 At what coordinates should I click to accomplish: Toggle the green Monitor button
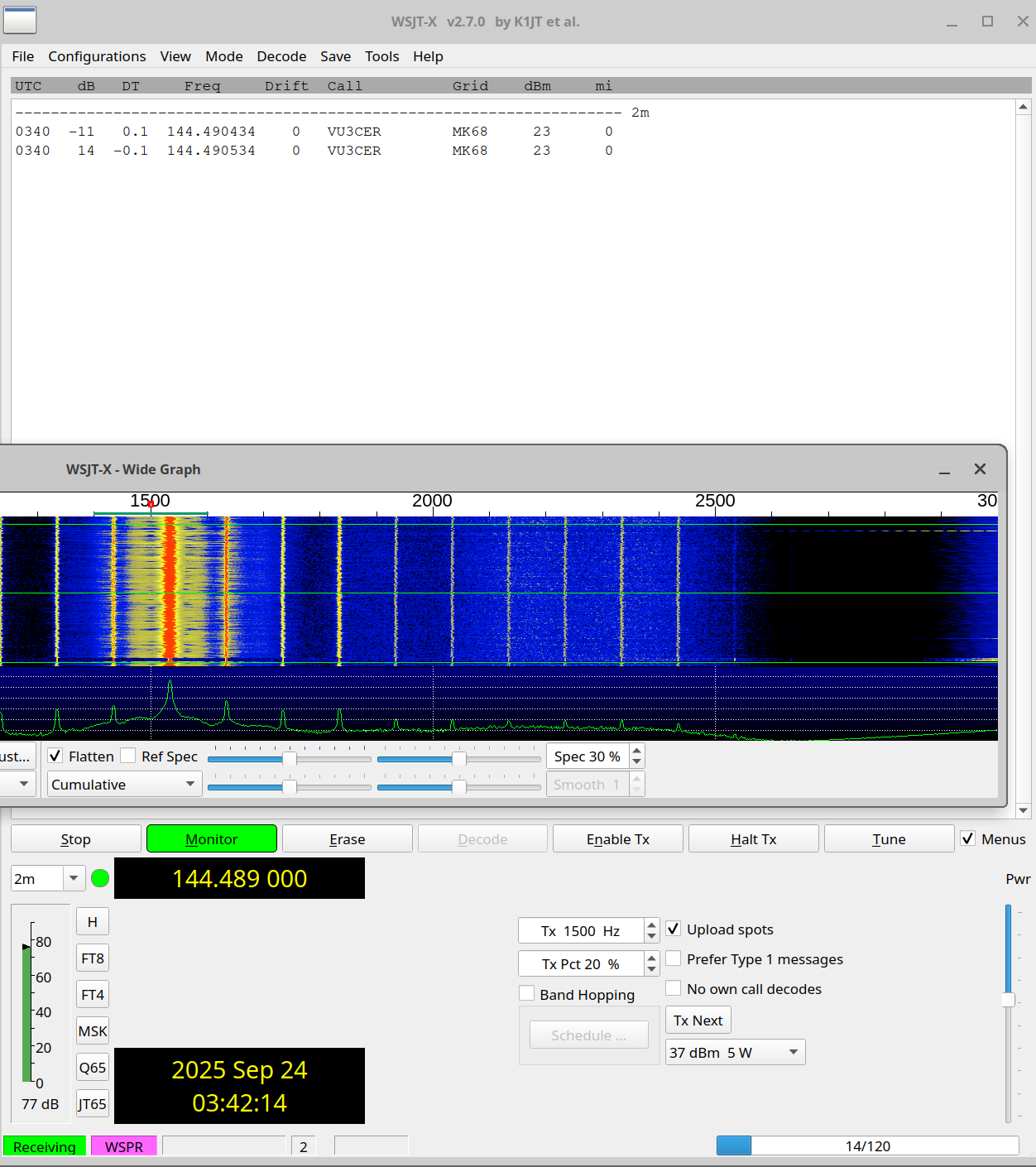tap(212, 838)
